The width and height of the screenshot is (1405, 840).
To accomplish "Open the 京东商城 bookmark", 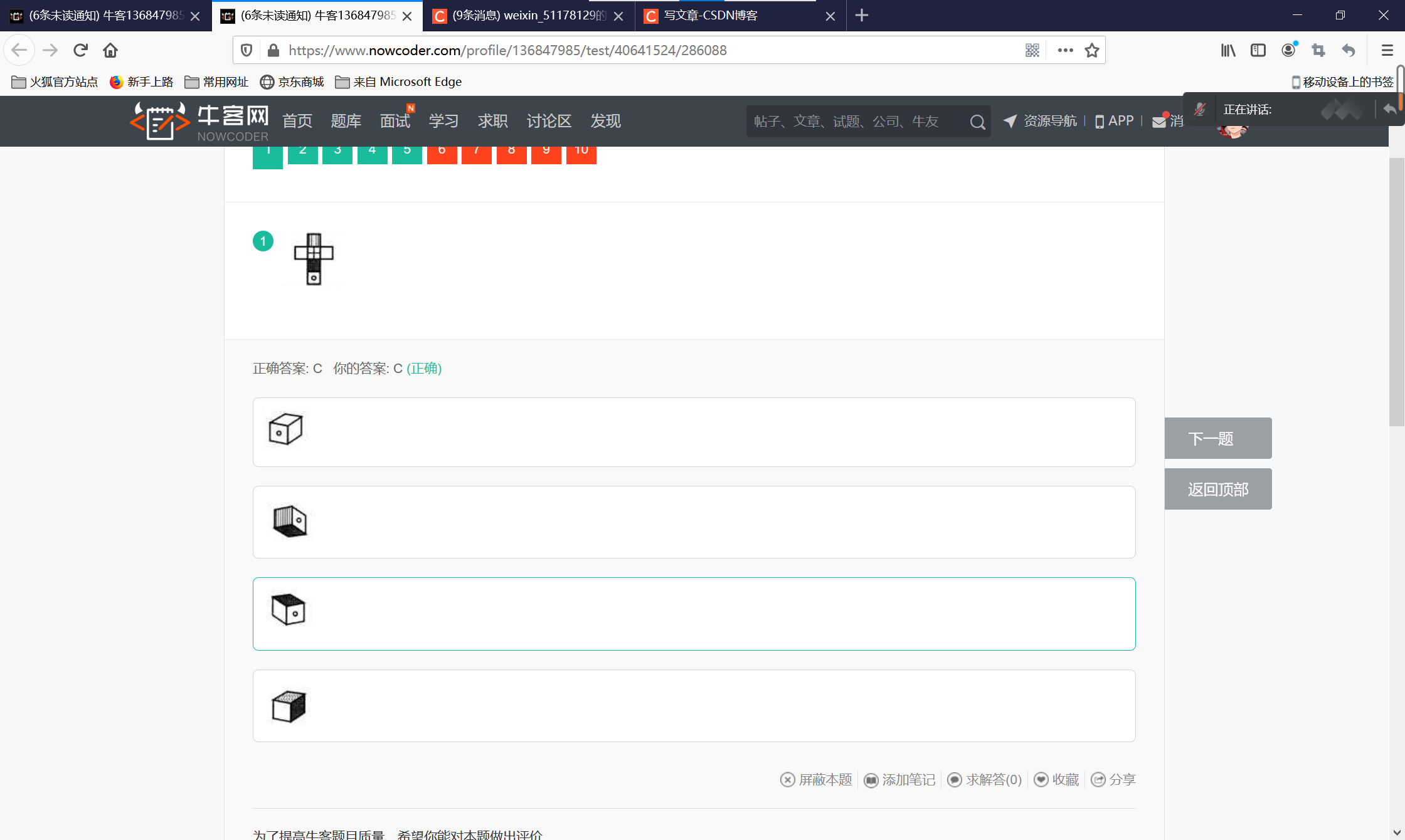I will (292, 82).
